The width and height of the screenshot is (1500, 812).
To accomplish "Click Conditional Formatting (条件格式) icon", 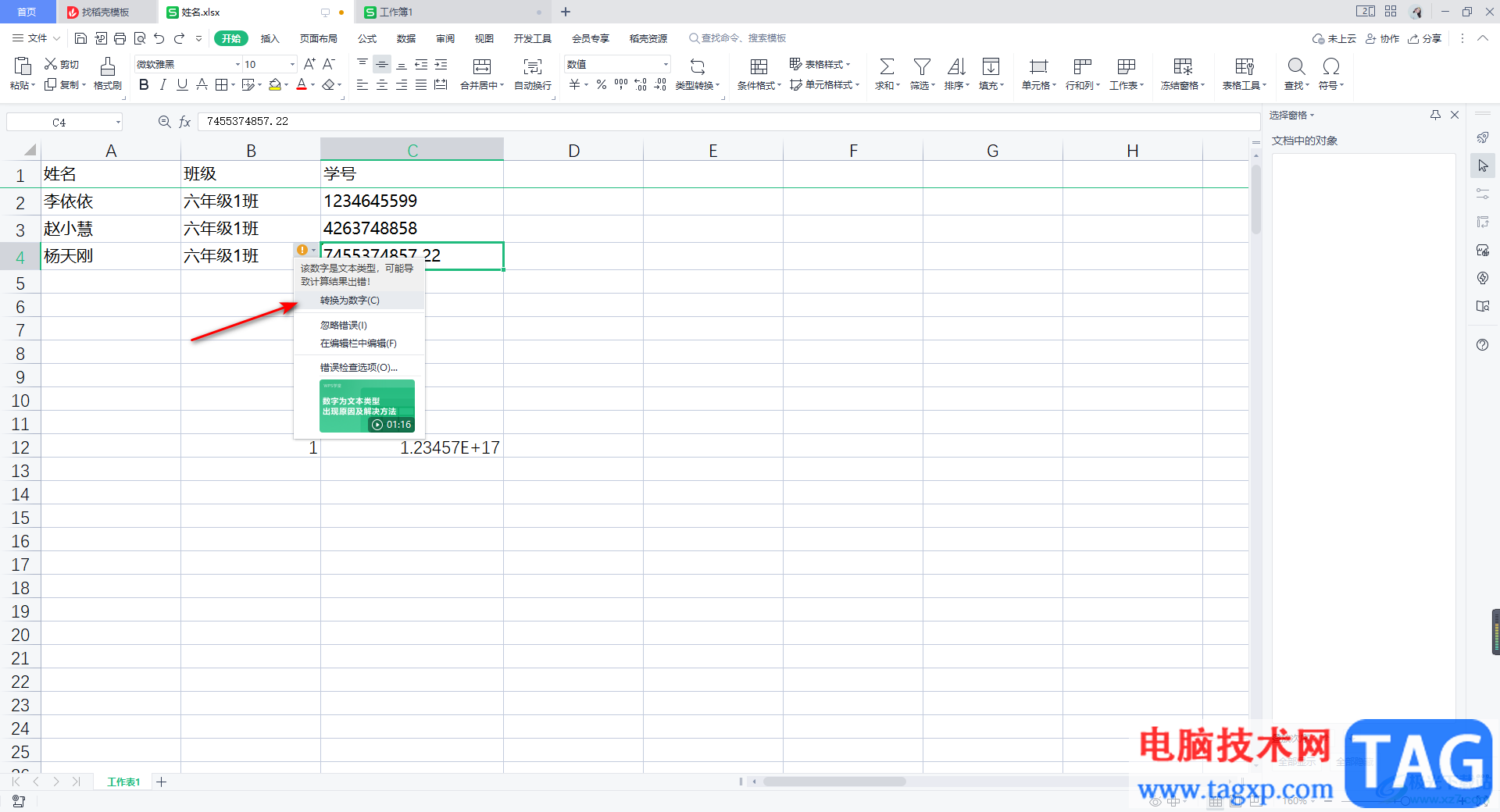I will tap(759, 66).
